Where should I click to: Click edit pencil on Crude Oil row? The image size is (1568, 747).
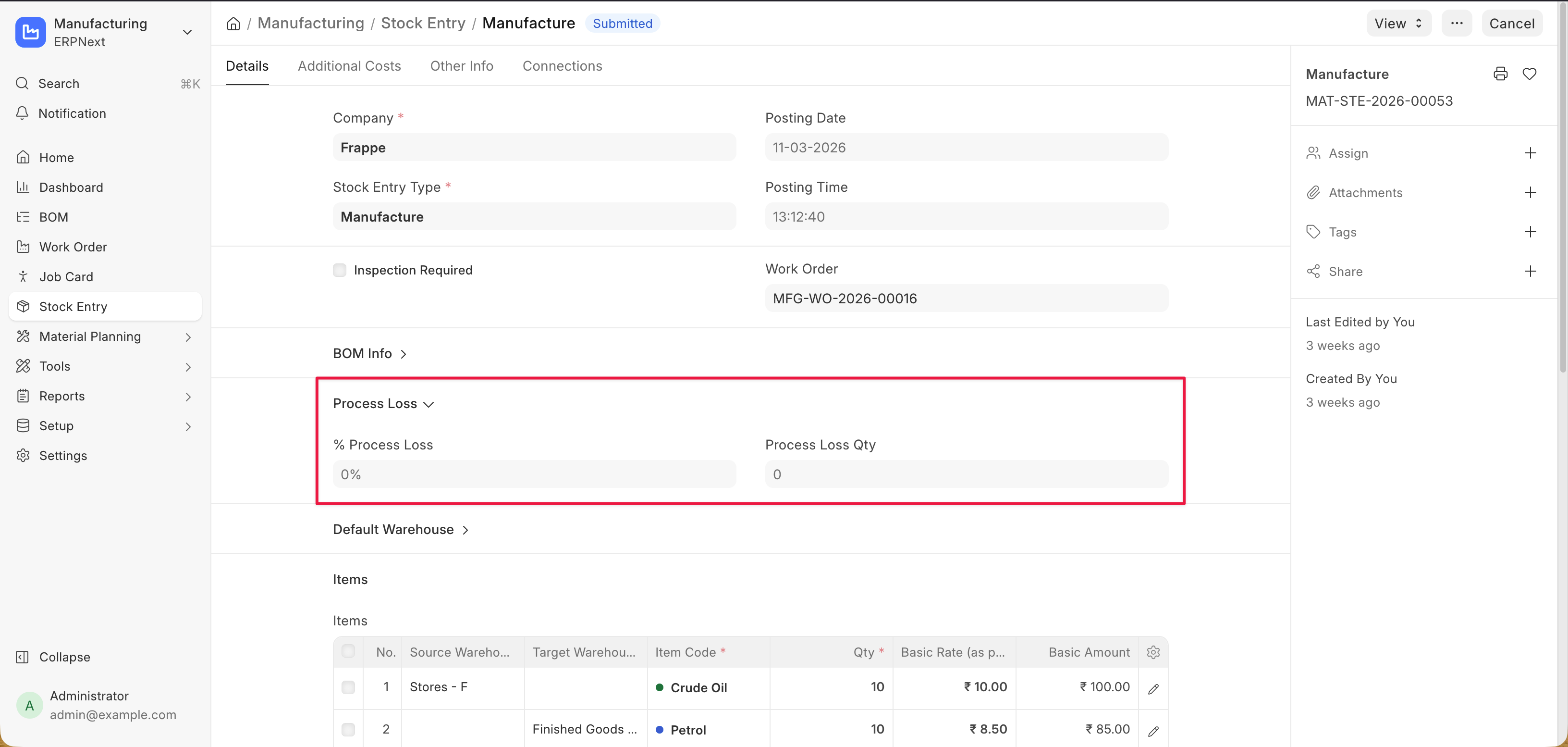[x=1153, y=688]
